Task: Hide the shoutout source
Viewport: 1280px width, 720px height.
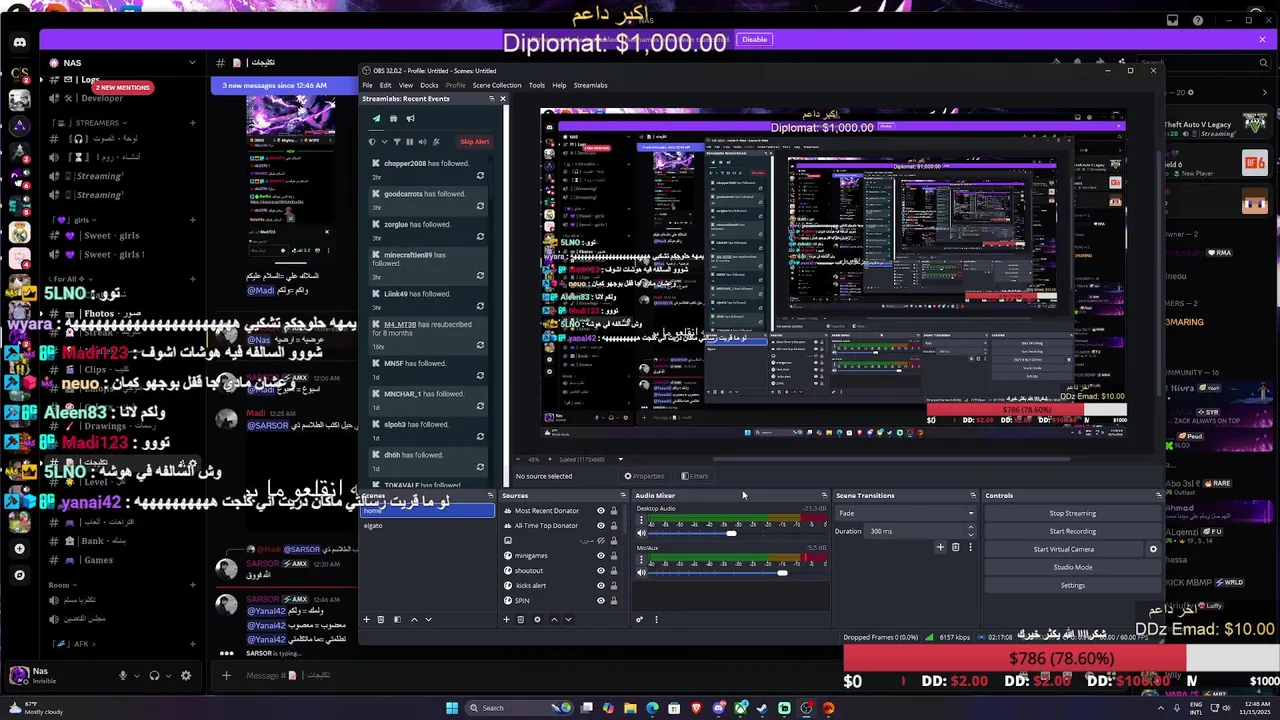Action: (x=601, y=571)
